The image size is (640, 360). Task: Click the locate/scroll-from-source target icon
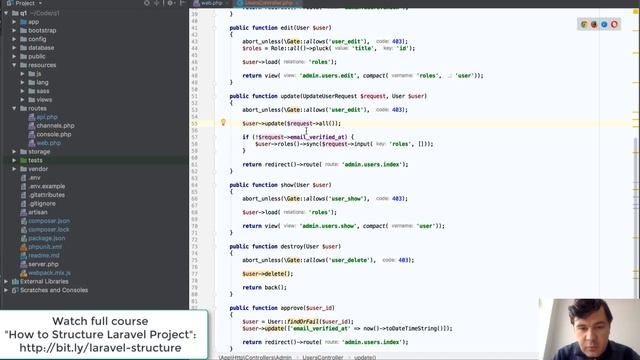click(147, 3)
